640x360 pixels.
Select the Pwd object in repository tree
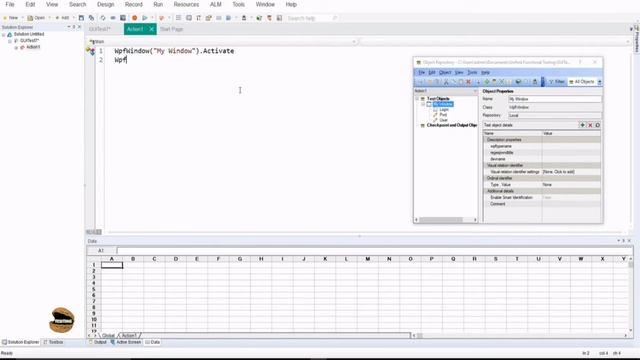[443, 115]
